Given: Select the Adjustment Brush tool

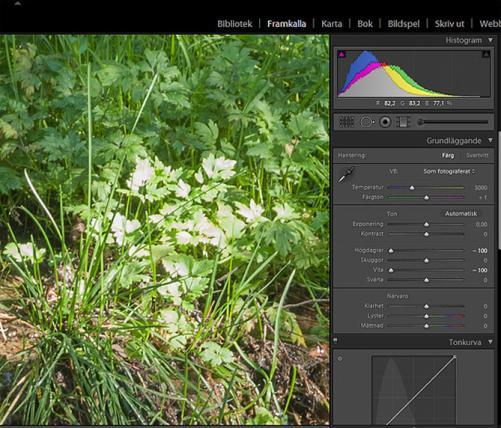Looking at the screenshot, I should coord(453,122).
